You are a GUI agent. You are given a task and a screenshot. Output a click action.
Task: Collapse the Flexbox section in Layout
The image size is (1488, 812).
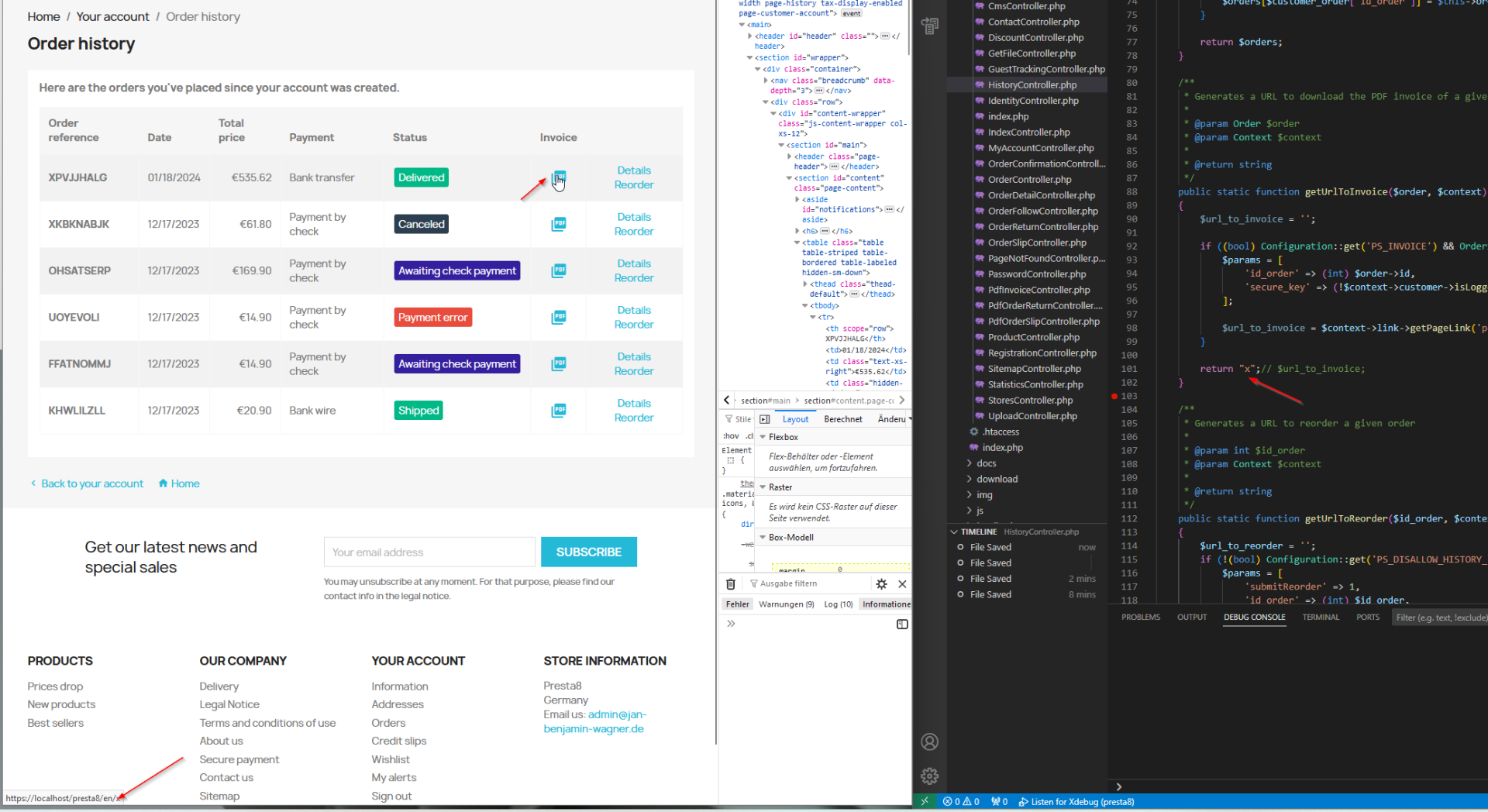click(763, 437)
